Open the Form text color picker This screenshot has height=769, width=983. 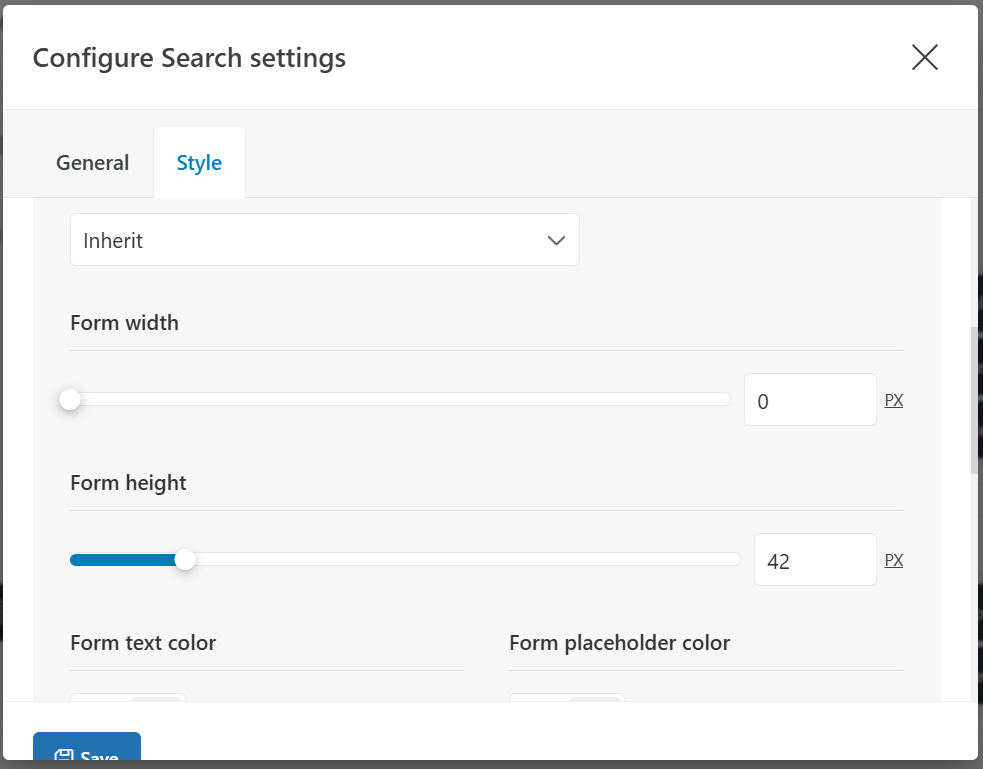pos(128,697)
